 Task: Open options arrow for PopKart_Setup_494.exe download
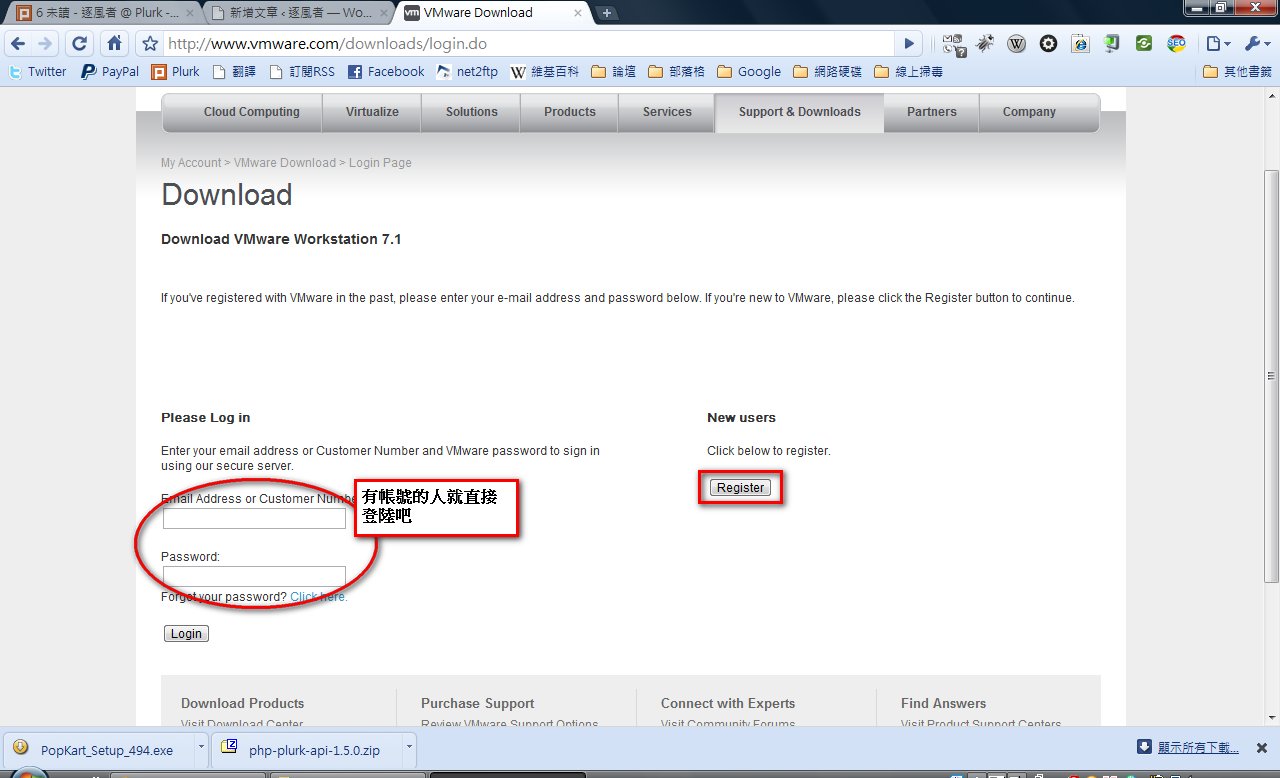coord(200,749)
